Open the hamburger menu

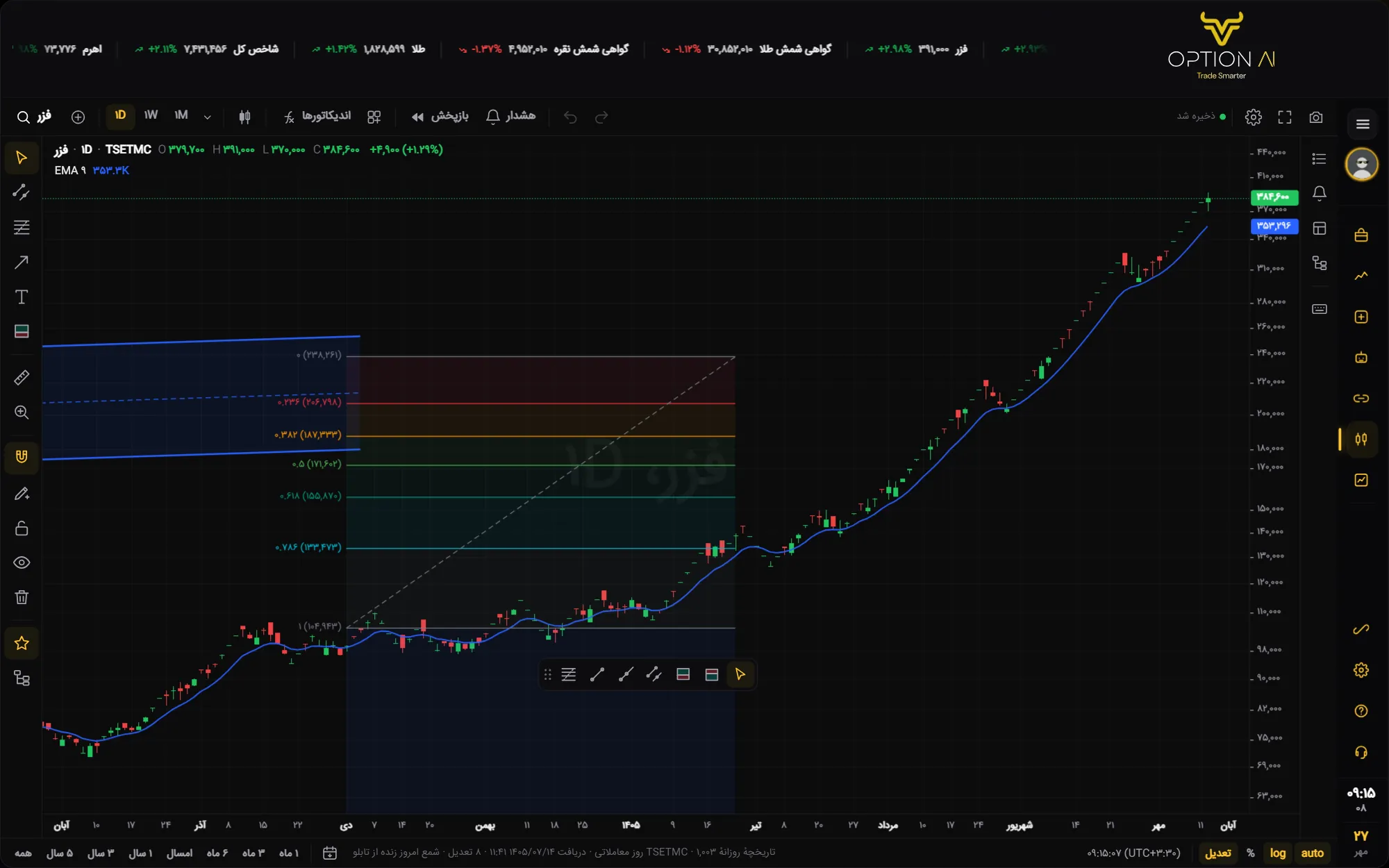pos(1363,124)
